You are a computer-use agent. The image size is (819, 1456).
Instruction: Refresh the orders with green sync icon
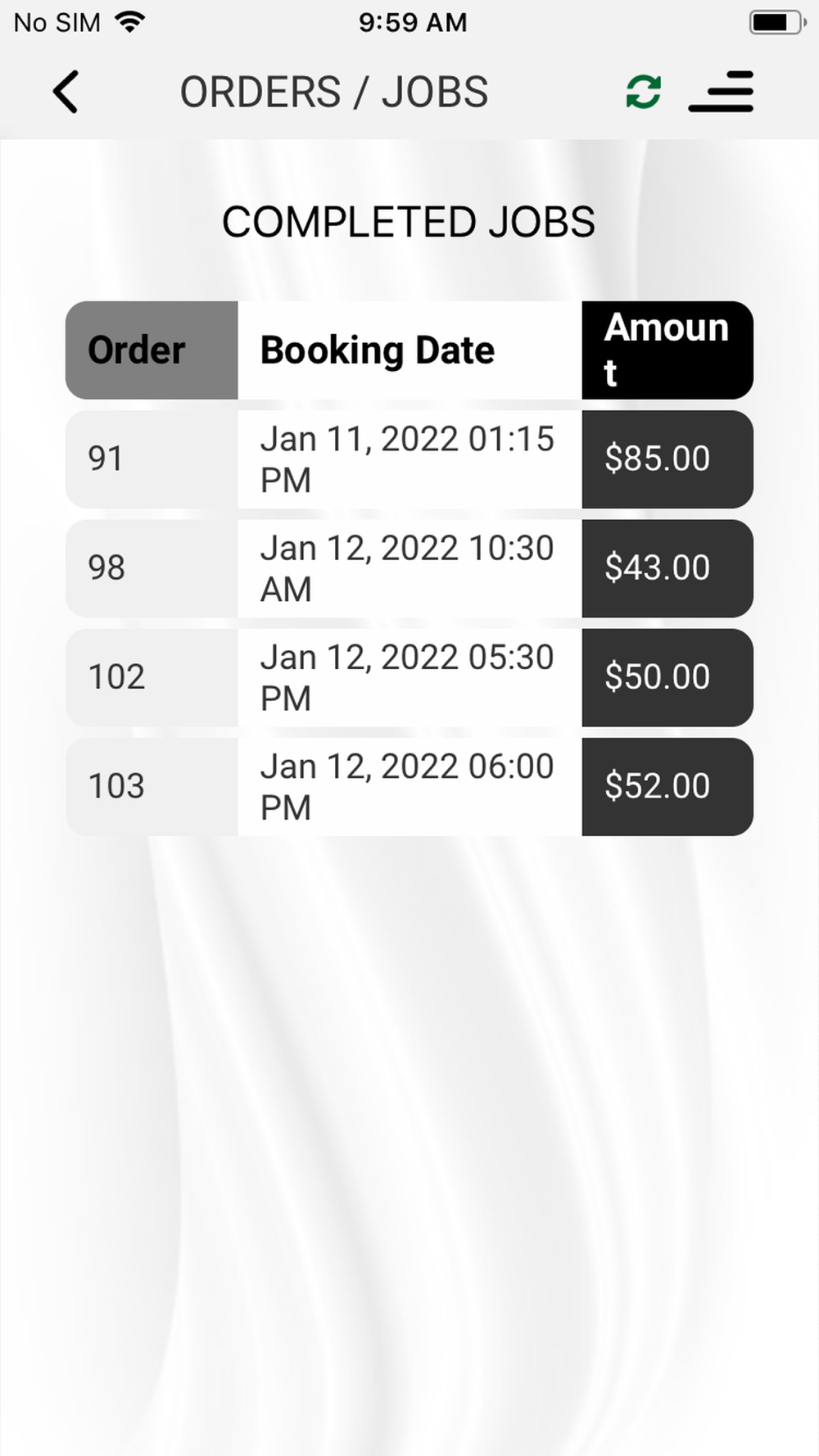tap(644, 92)
